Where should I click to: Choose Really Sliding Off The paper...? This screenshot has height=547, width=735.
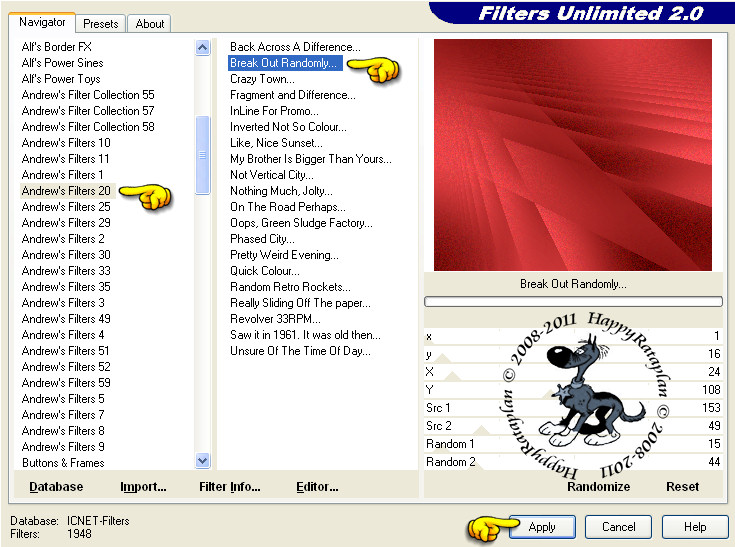click(300, 303)
